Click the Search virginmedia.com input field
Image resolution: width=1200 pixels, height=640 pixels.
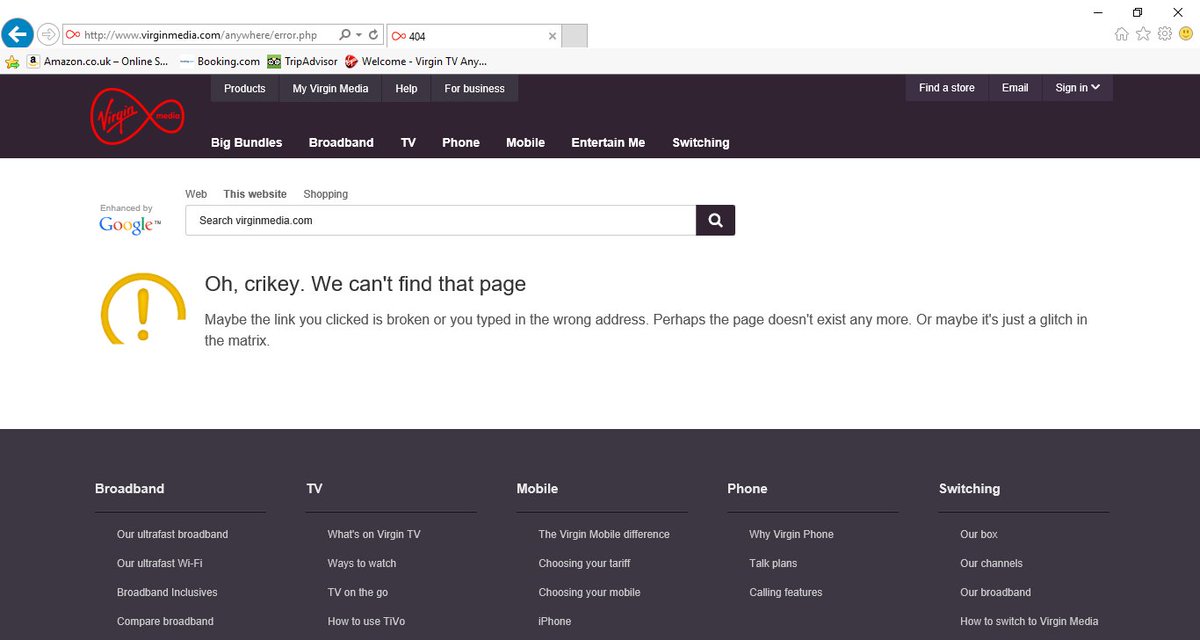pyautogui.click(x=441, y=220)
